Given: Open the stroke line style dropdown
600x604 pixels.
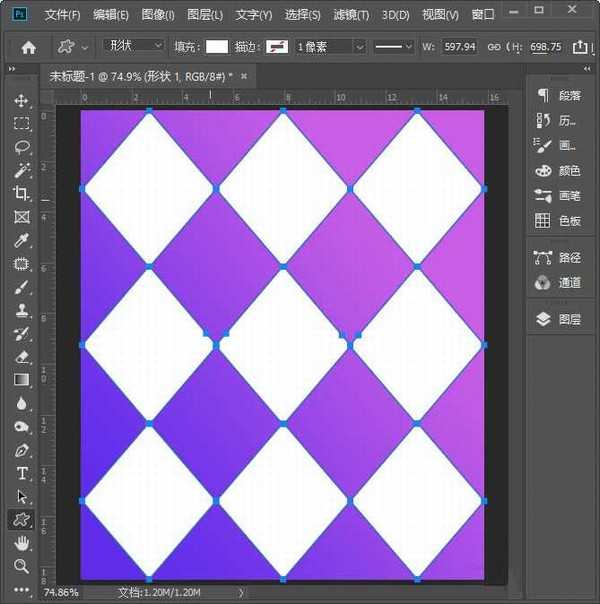Looking at the screenshot, I should tap(394, 47).
